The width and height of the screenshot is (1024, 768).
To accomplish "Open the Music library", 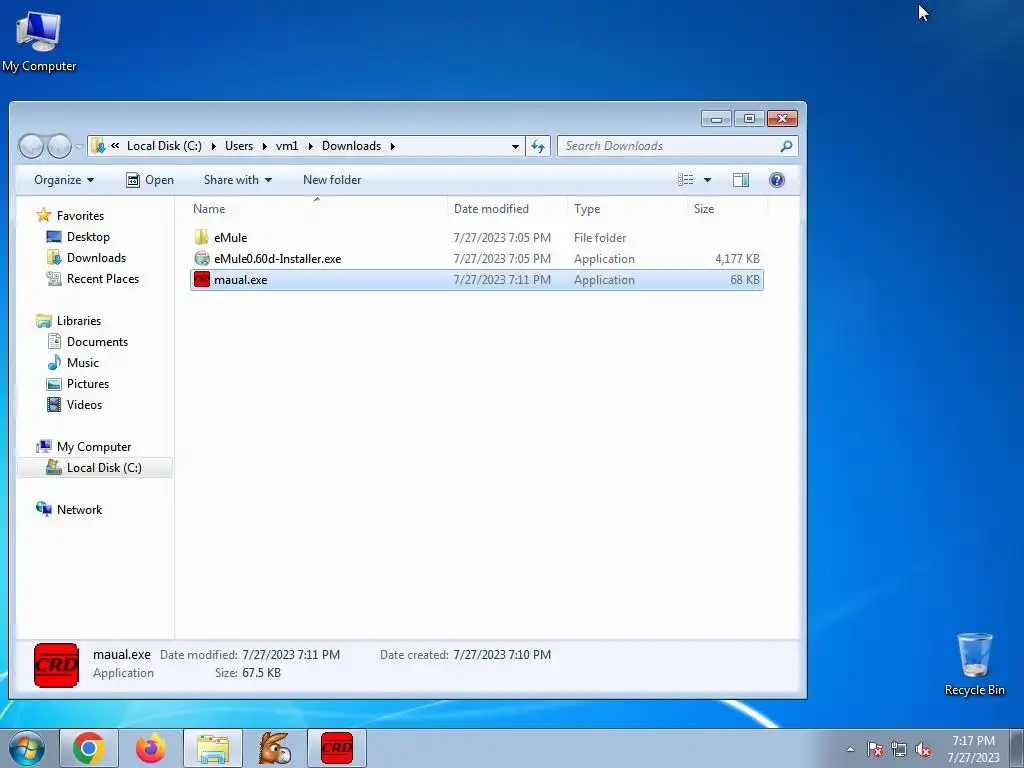I will (x=82, y=362).
